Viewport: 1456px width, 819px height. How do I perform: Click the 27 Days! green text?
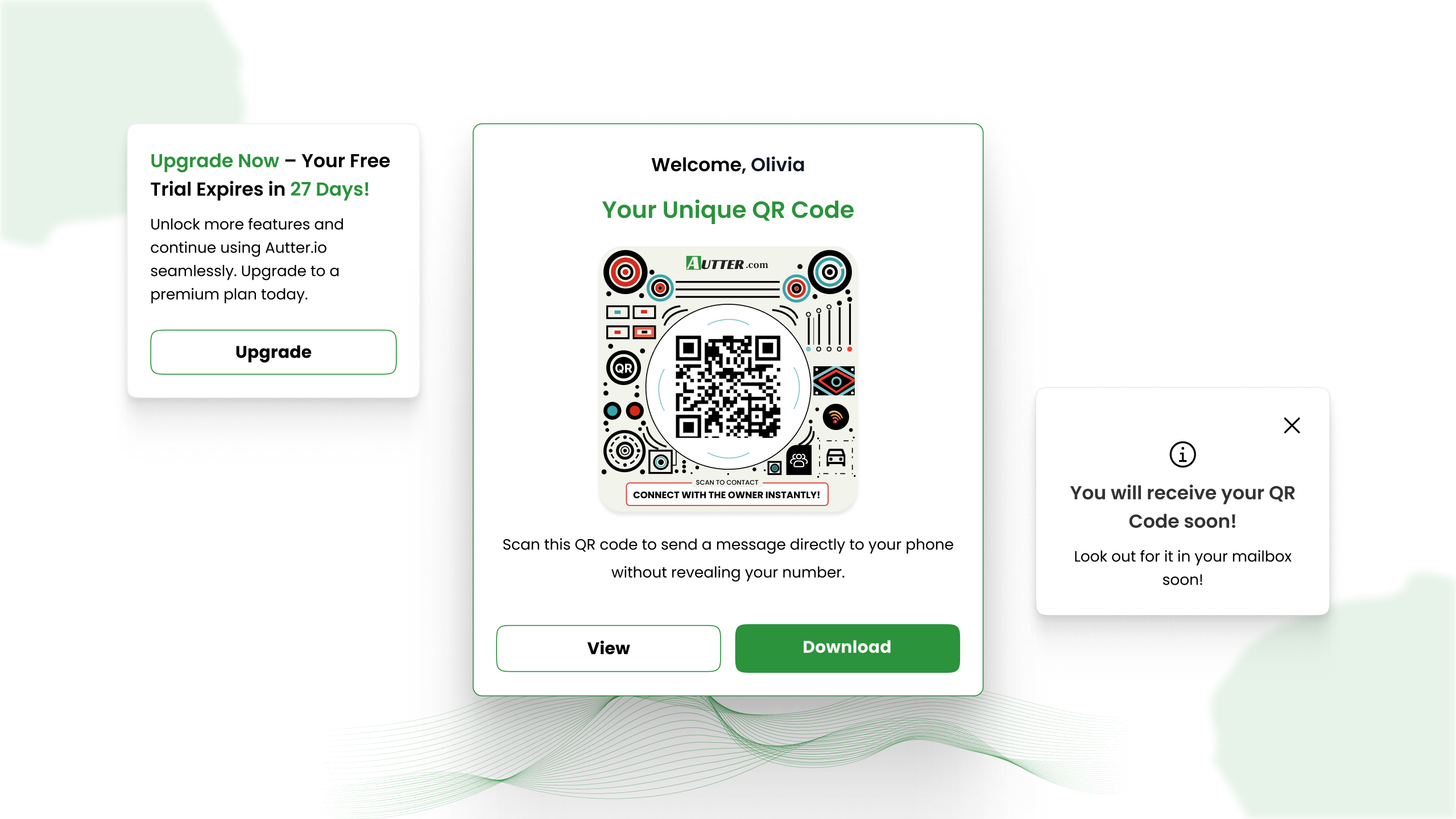[x=330, y=189]
